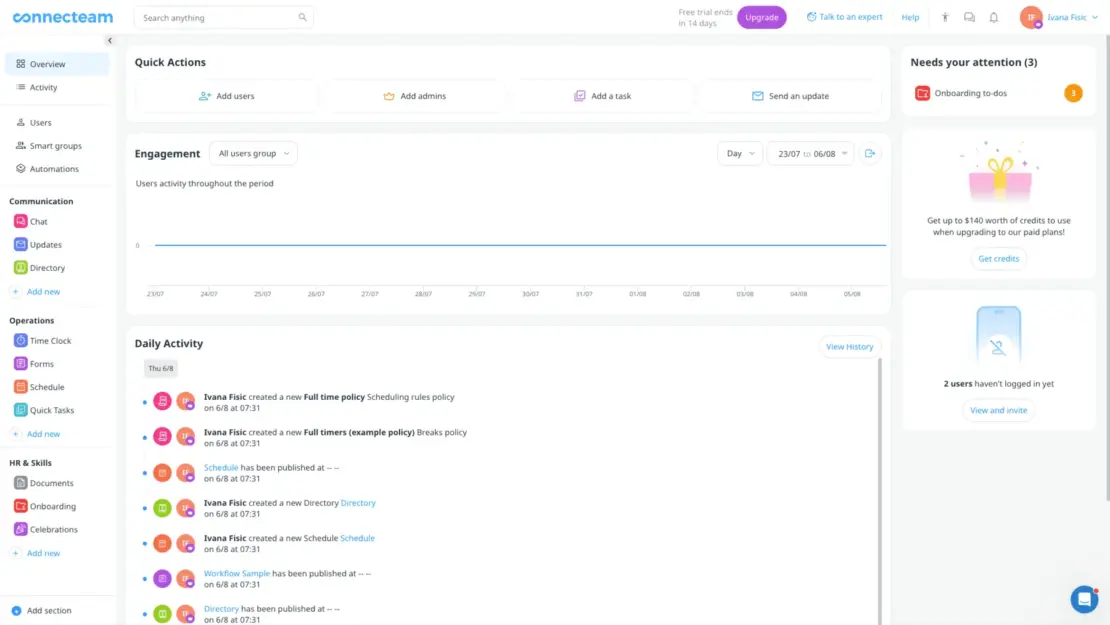This screenshot has width=1110, height=625.
Task: Click the Connecteam logo
Action: coord(63,17)
